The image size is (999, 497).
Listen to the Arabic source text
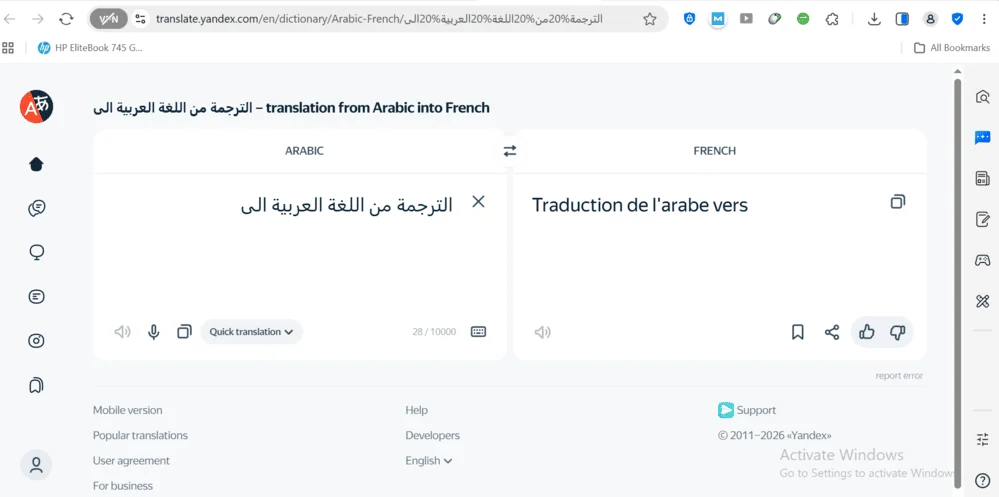[122, 332]
